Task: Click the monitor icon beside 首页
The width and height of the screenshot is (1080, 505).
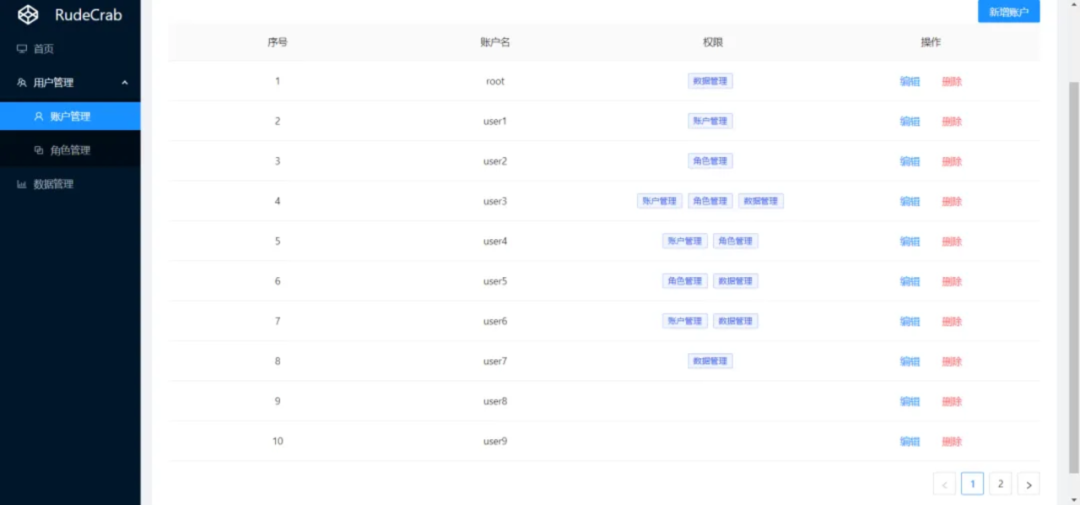Action: (x=22, y=49)
